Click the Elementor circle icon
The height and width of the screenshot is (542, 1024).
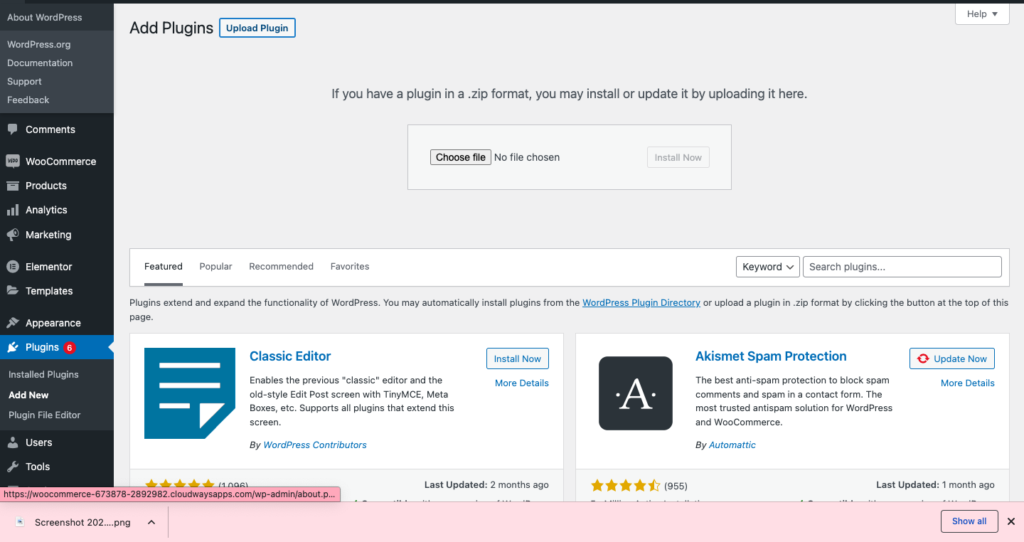12,266
